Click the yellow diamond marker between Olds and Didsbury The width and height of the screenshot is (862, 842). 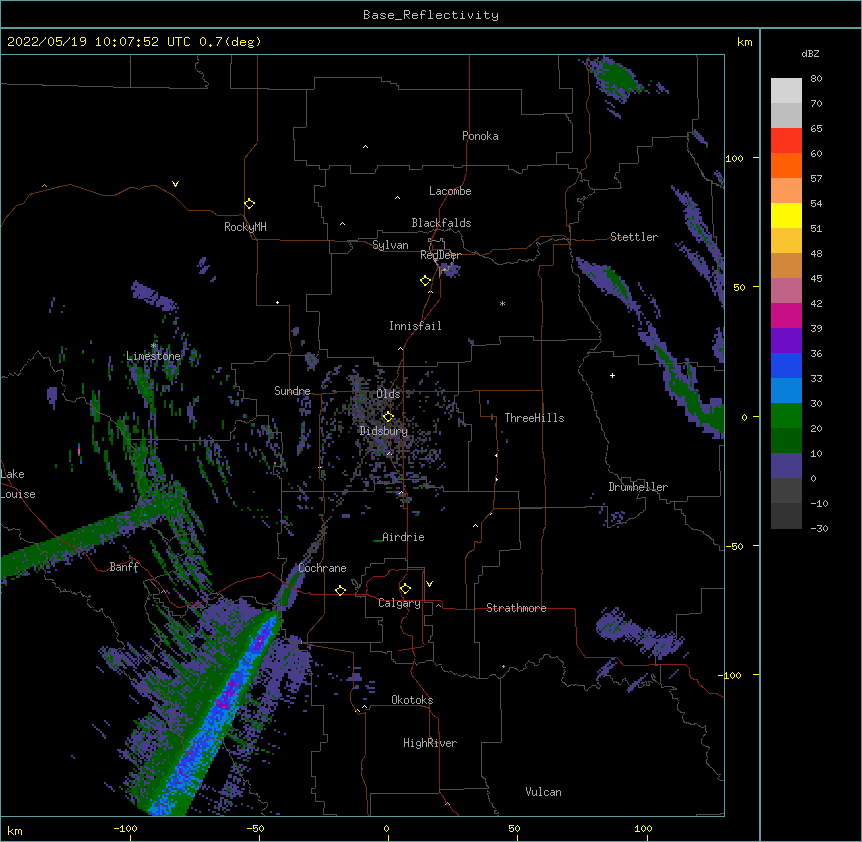click(388, 416)
